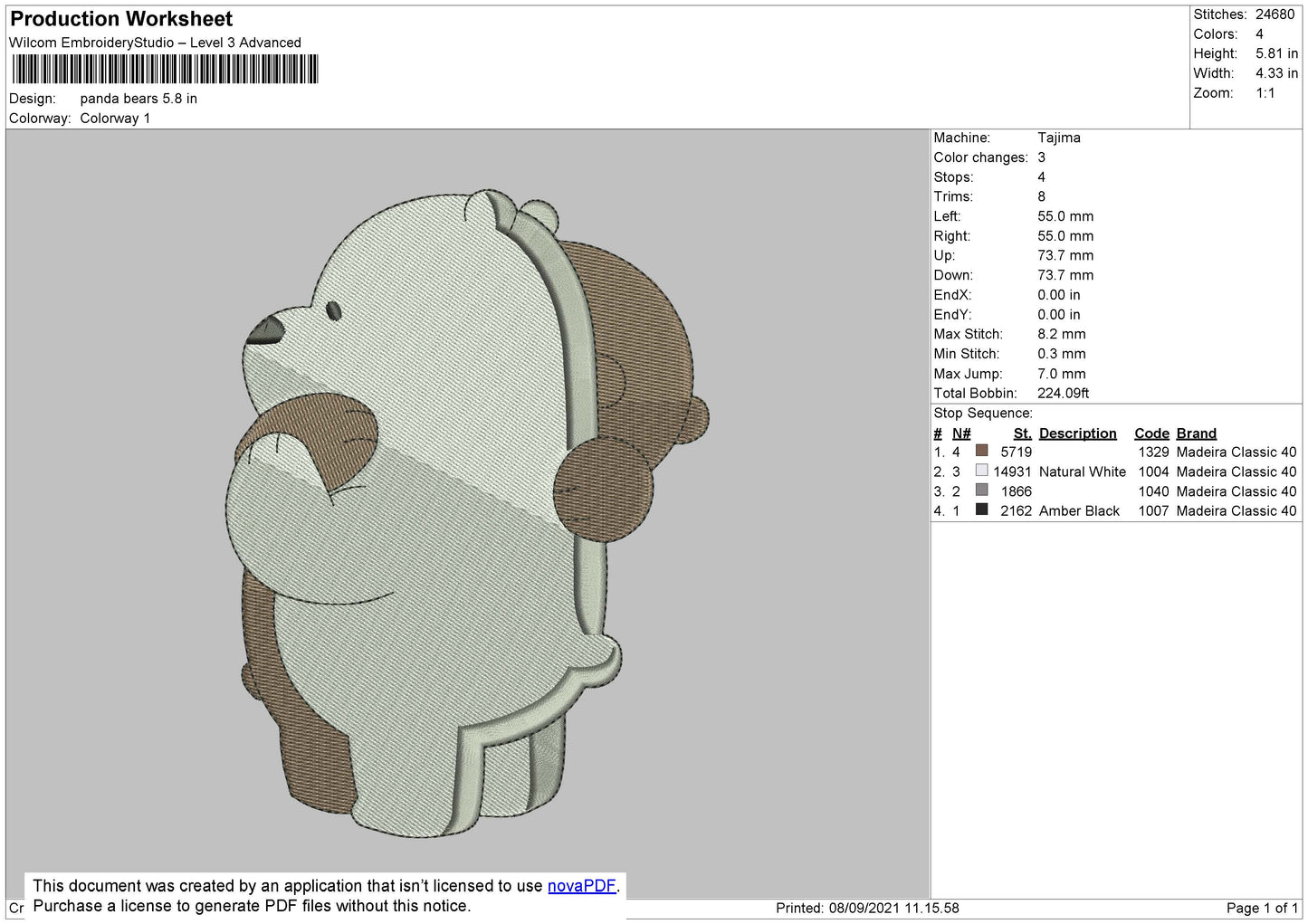Screen dimensions: 1308x924
Task: Select the "Left:" label
Action: coord(948,216)
